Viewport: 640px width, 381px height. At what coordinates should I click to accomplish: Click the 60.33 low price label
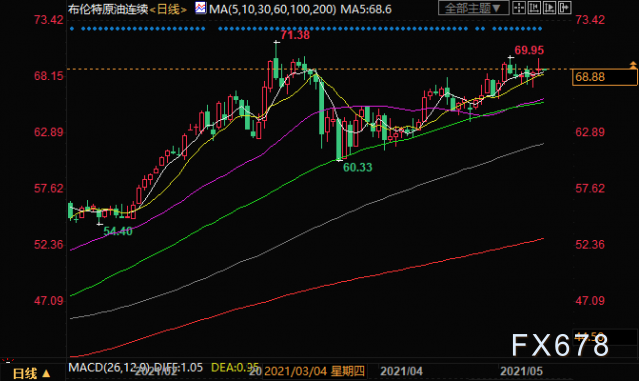coord(358,167)
